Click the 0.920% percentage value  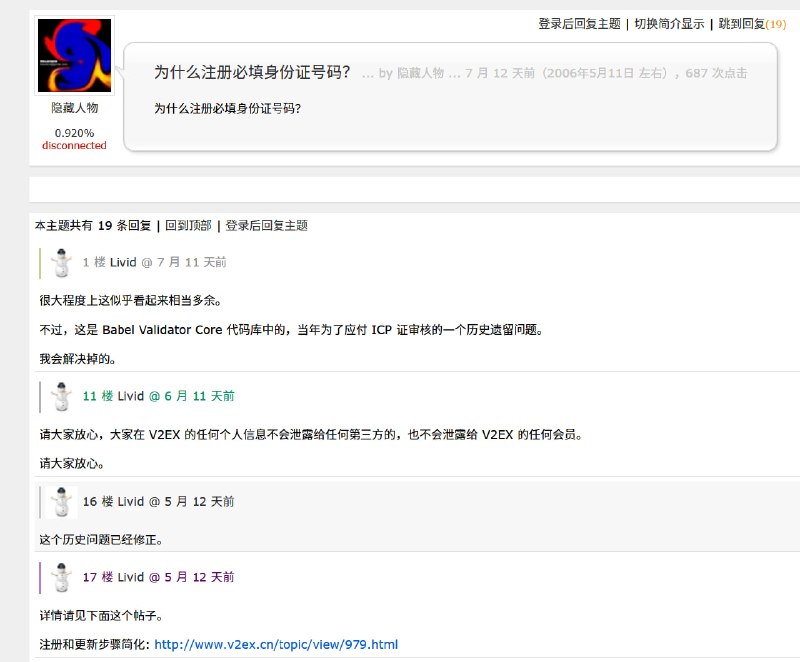pos(74,131)
